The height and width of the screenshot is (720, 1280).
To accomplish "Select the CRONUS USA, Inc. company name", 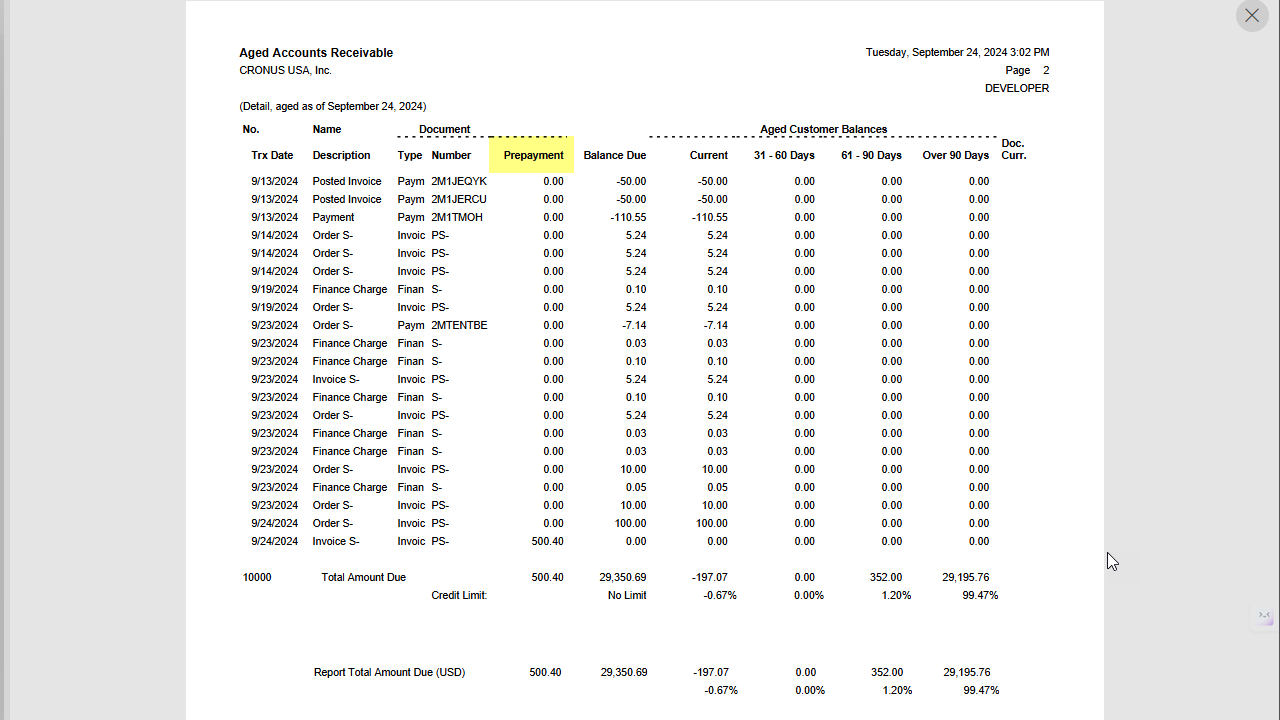I will coord(284,70).
